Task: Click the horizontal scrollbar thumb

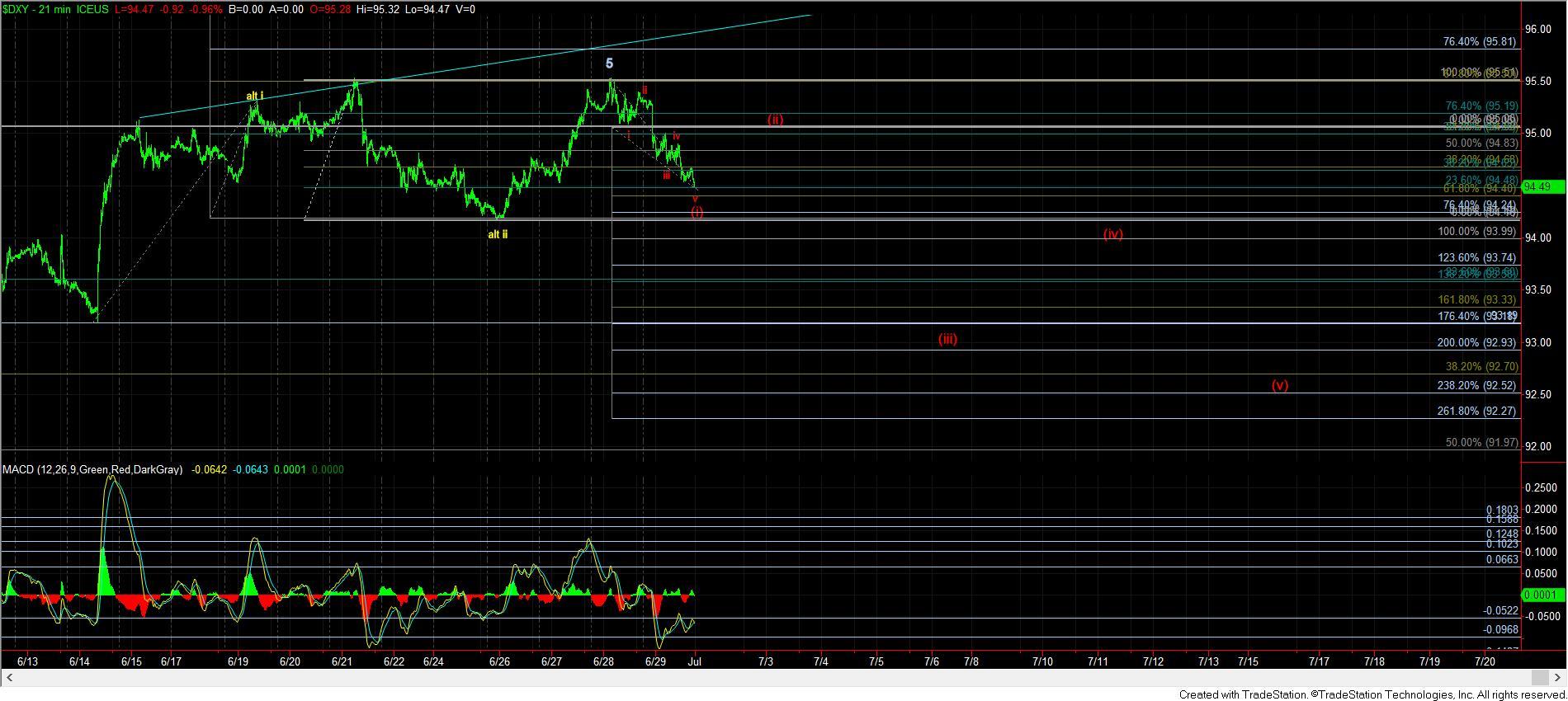Action: [x=1539, y=678]
